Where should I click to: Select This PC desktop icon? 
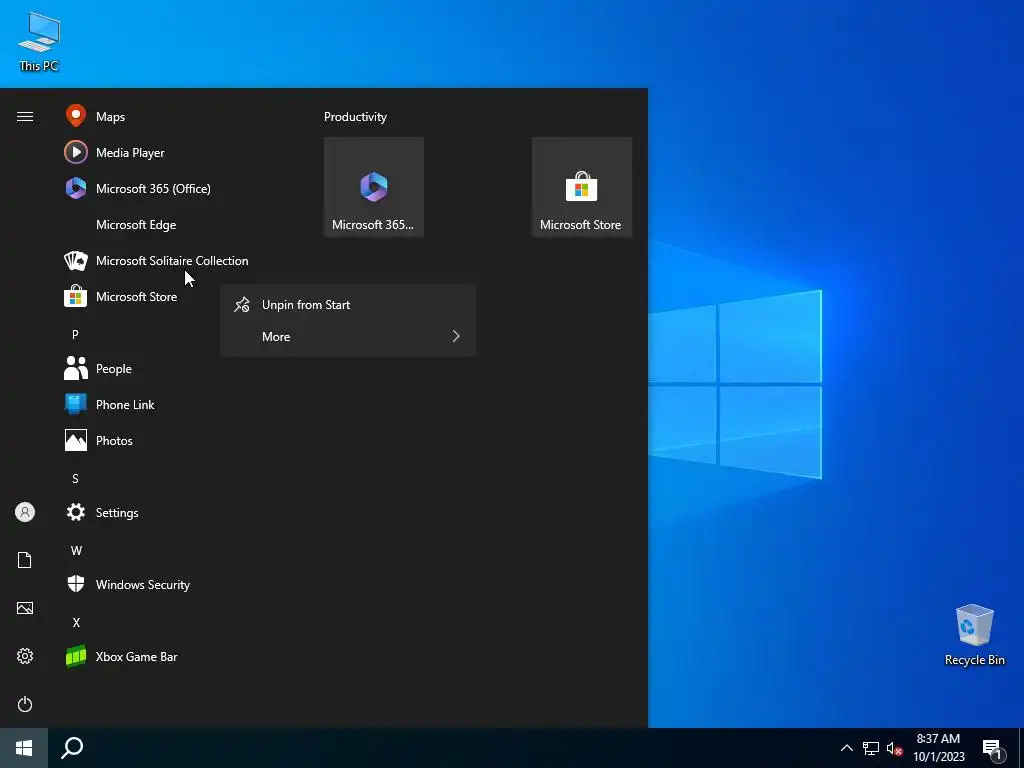pyautogui.click(x=39, y=42)
